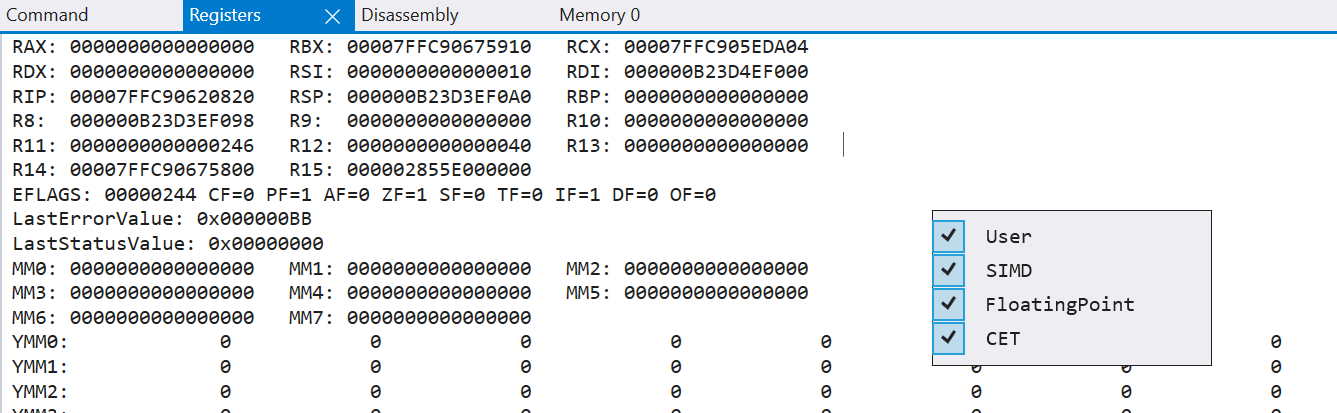
Task: Uncheck the User registers option
Action: tap(949, 237)
